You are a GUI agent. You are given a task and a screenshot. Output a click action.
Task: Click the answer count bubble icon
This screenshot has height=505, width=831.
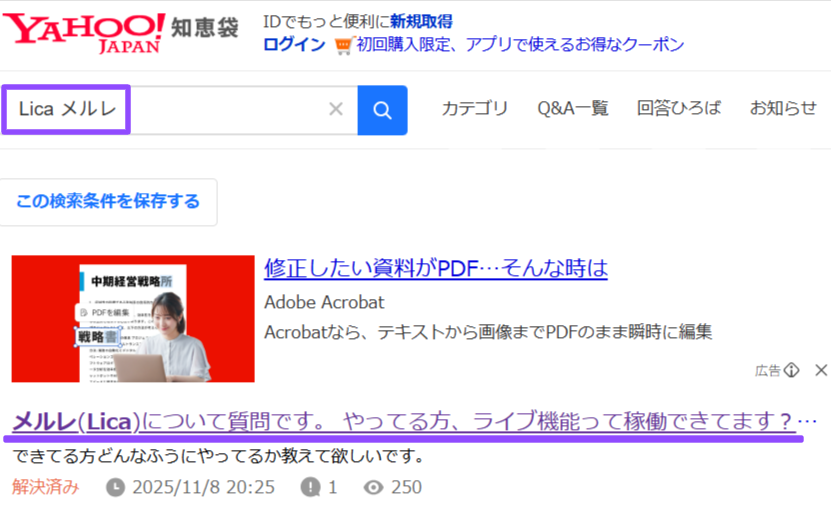point(310,487)
